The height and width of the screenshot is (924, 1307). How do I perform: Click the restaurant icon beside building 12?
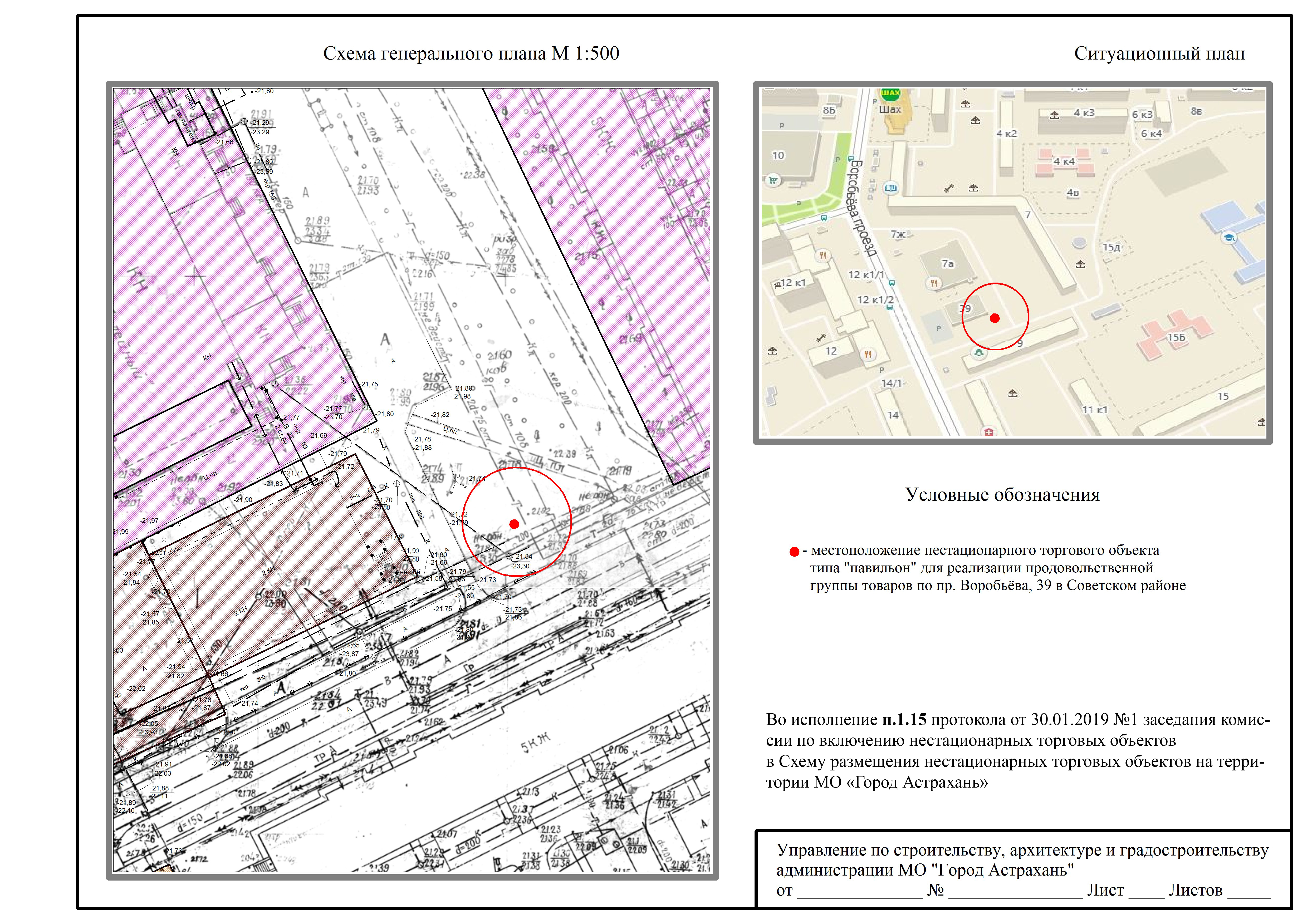(868, 354)
